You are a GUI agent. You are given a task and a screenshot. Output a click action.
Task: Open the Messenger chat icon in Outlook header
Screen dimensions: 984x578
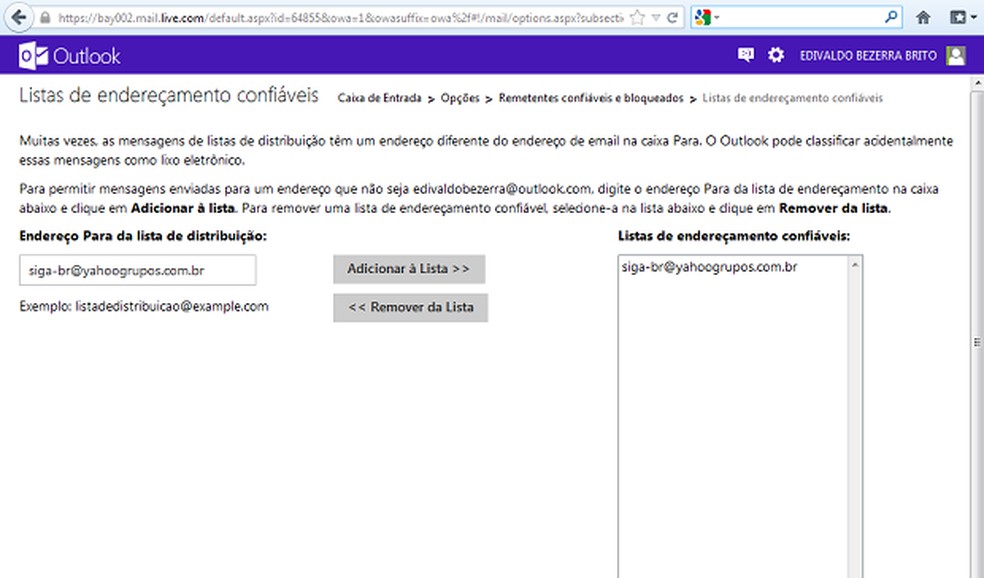(744, 56)
